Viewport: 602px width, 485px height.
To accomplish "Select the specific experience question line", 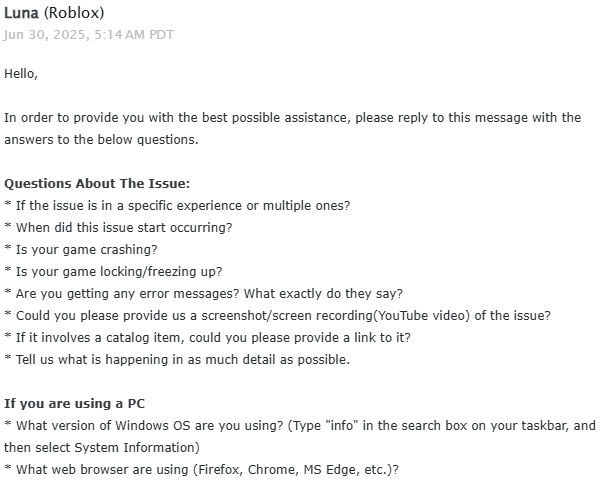I will (177, 206).
